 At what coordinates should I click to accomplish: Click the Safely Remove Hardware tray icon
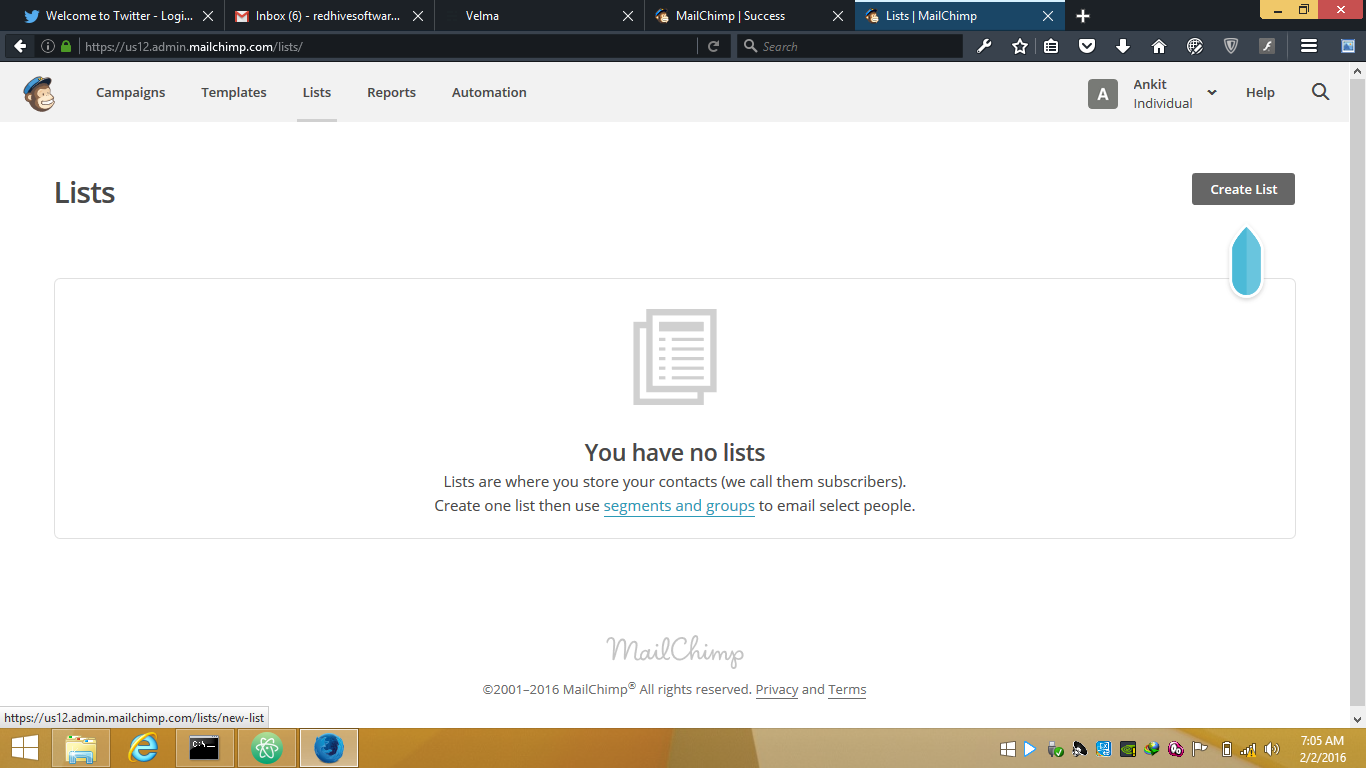click(x=1055, y=749)
